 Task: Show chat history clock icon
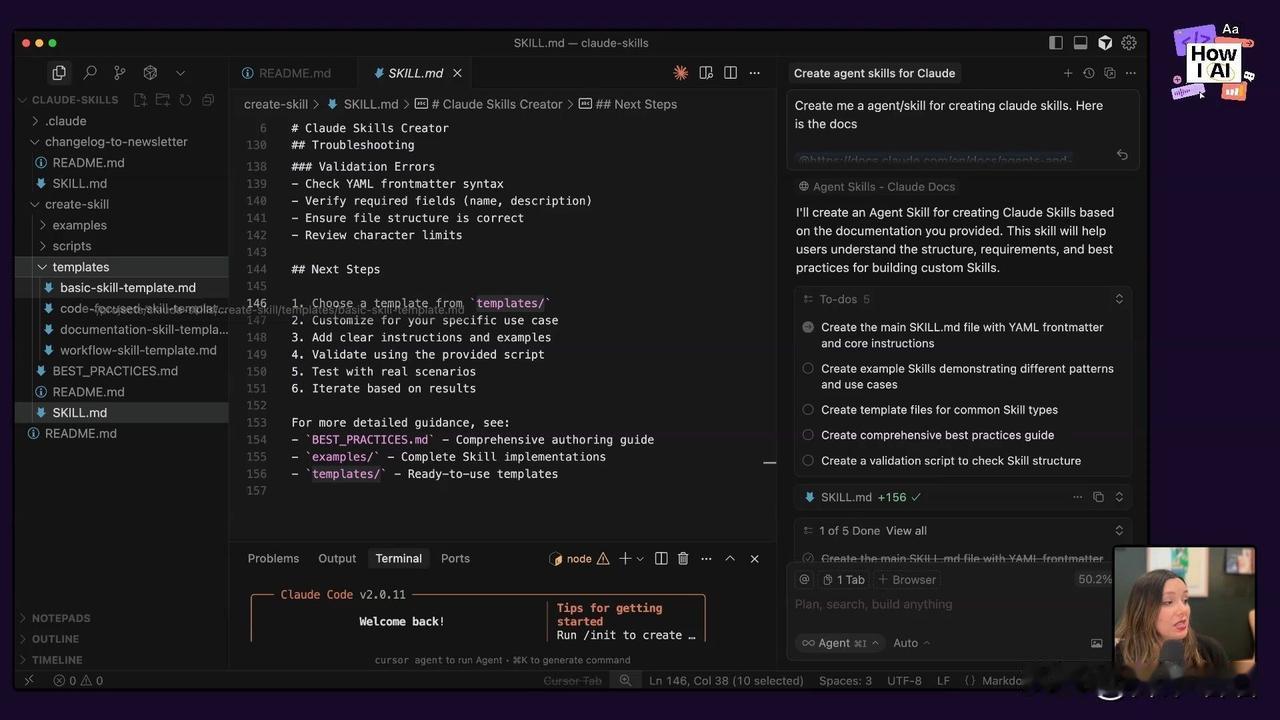click(1089, 73)
